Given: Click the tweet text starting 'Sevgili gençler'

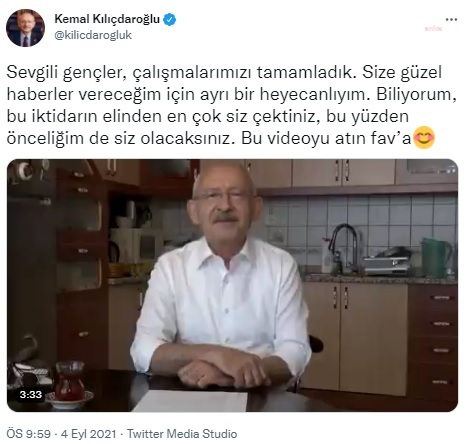Looking at the screenshot, I should click(231, 105).
